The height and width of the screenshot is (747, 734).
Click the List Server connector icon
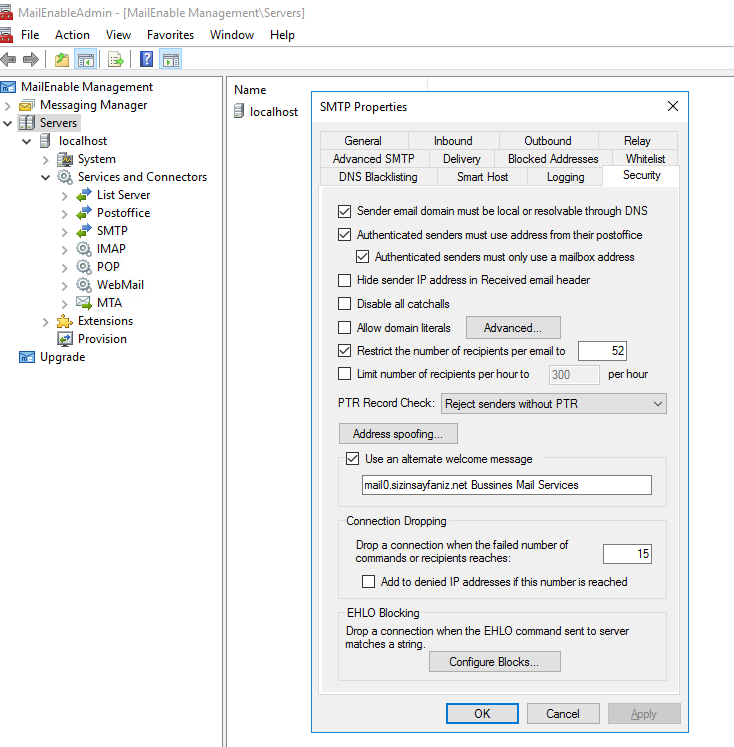(84, 195)
